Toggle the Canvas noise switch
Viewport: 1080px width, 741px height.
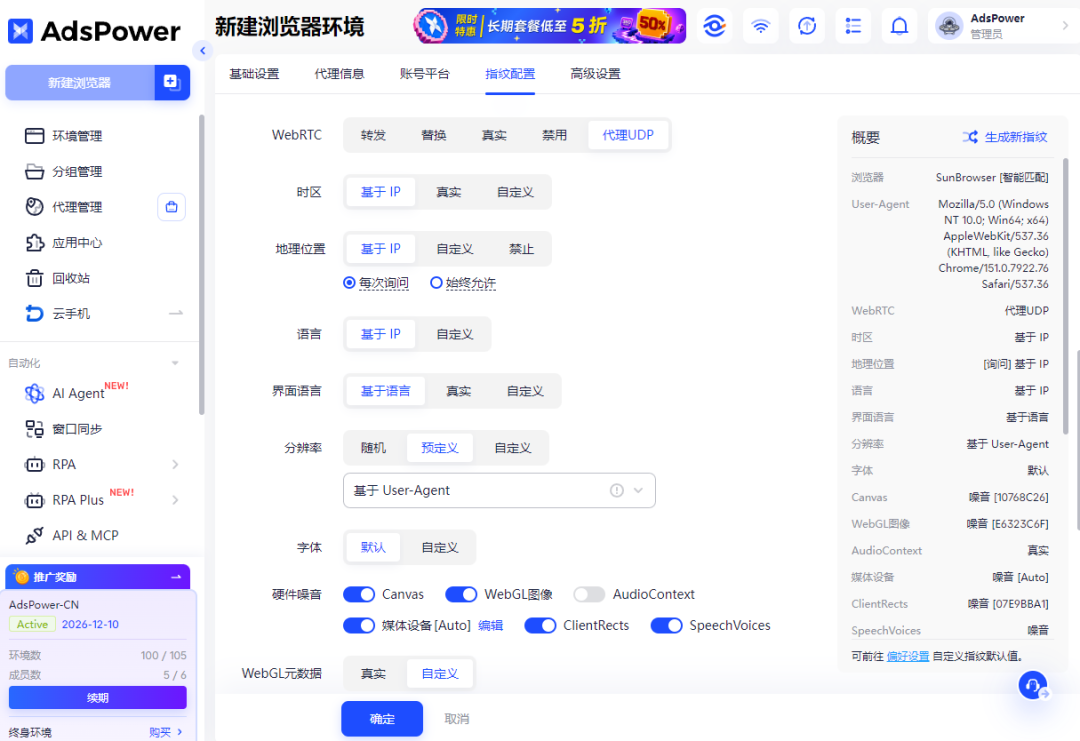[x=359, y=594]
